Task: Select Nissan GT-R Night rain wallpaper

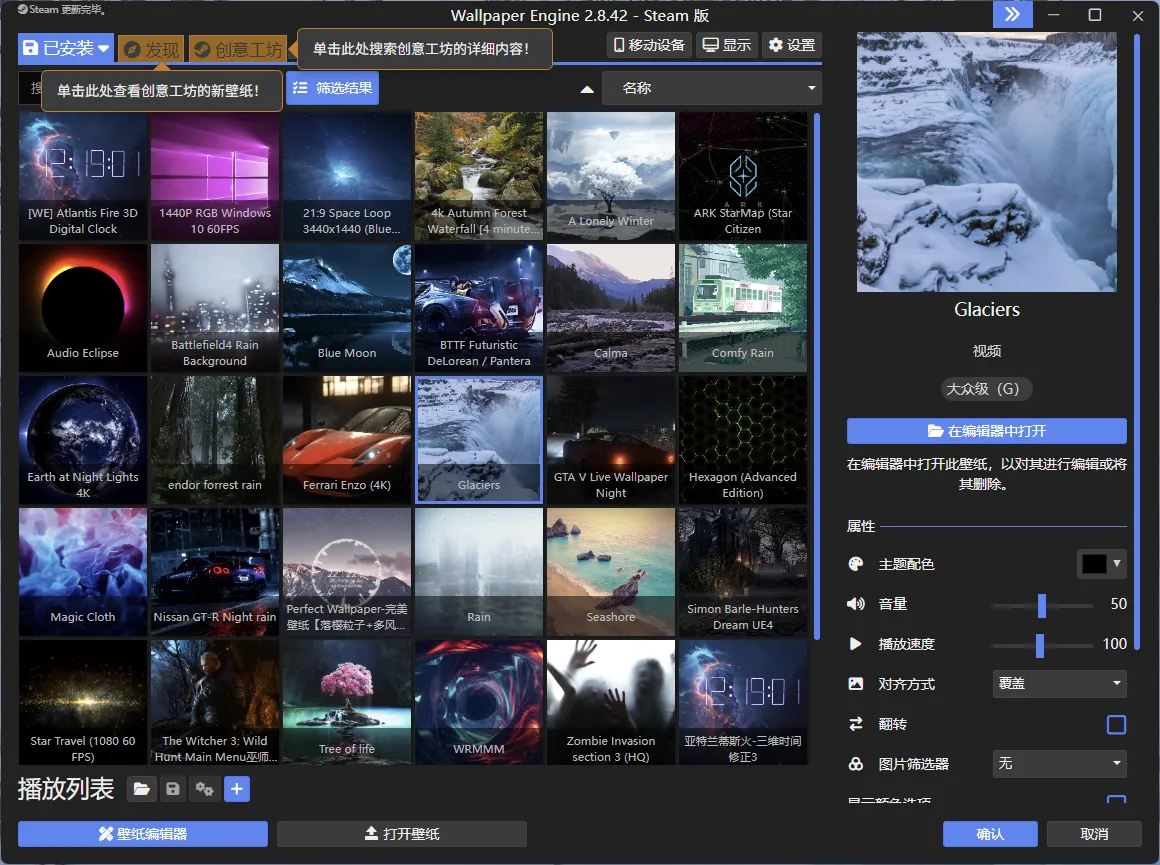Action: [215, 572]
